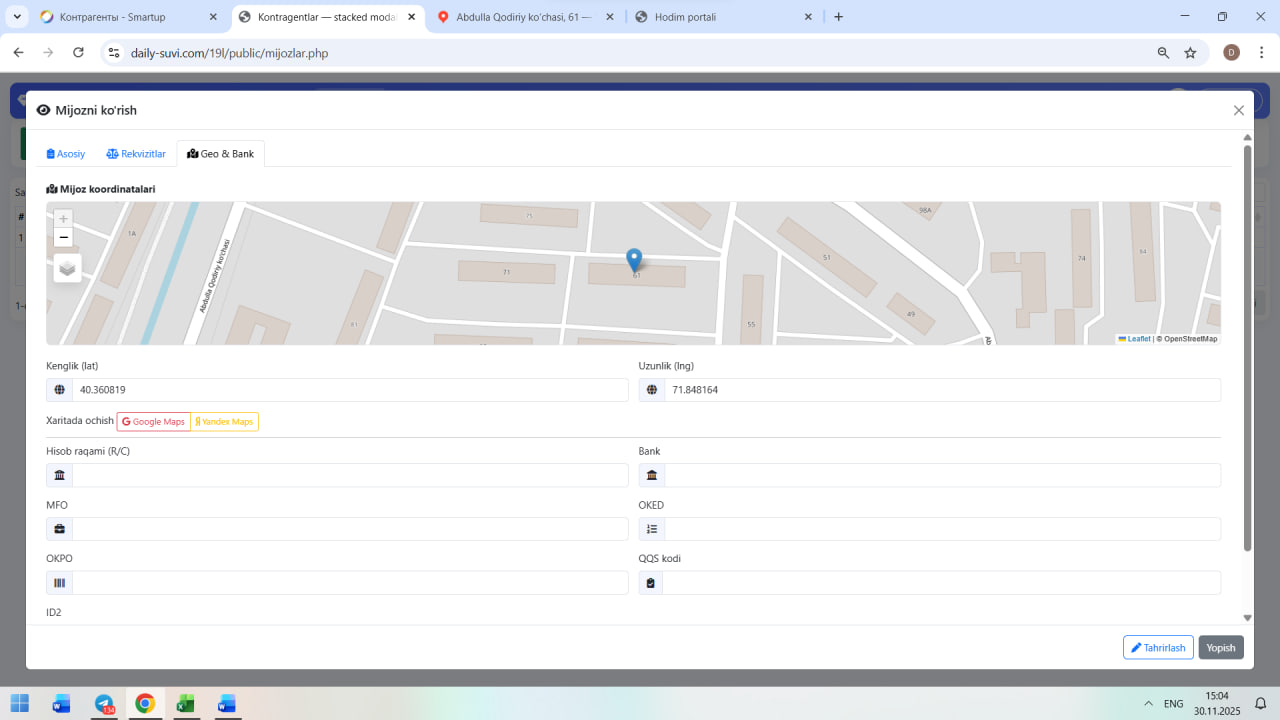
Task: Click the Kenglik latitude field
Action: [x=349, y=390]
